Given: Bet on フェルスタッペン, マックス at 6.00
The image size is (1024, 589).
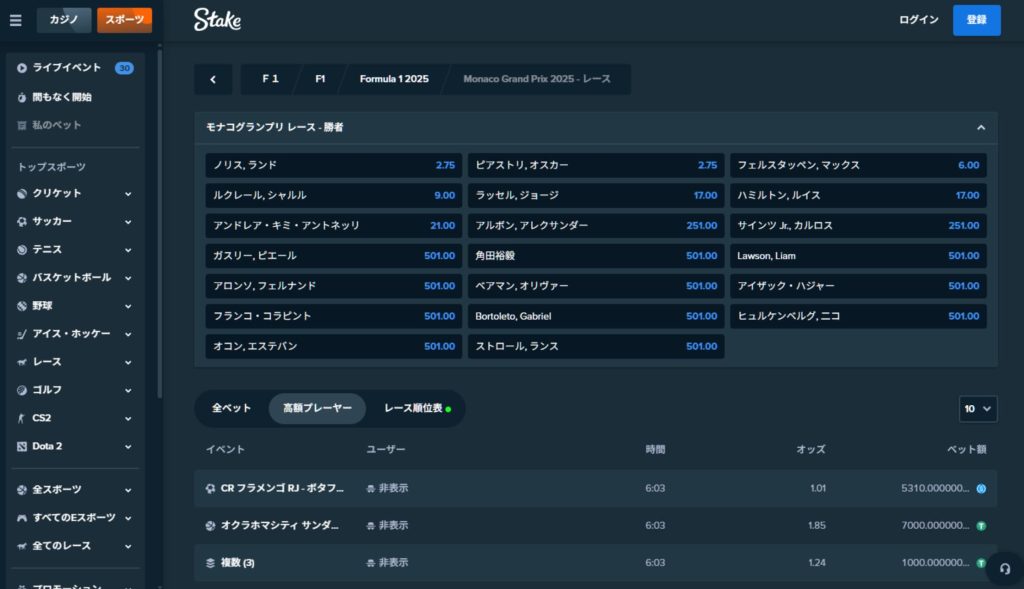Looking at the screenshot, I should coord(858,166).
